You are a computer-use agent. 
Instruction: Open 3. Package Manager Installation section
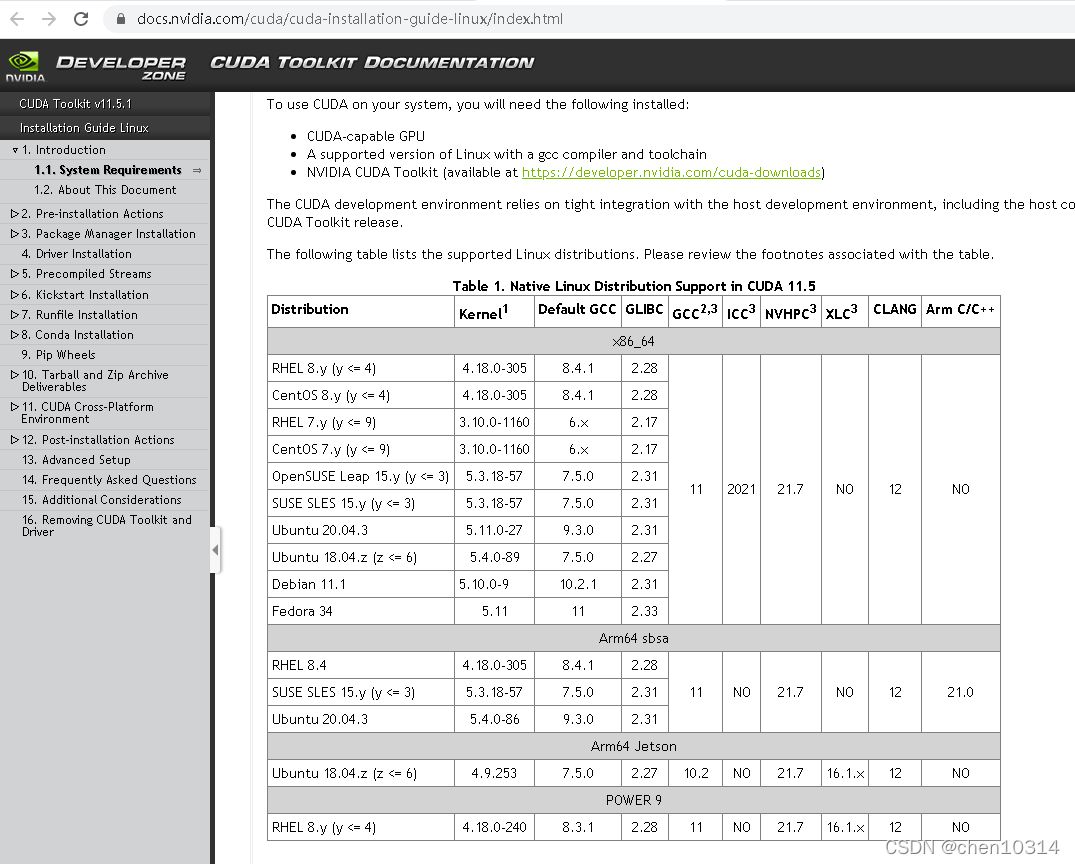tap(108, 234)
